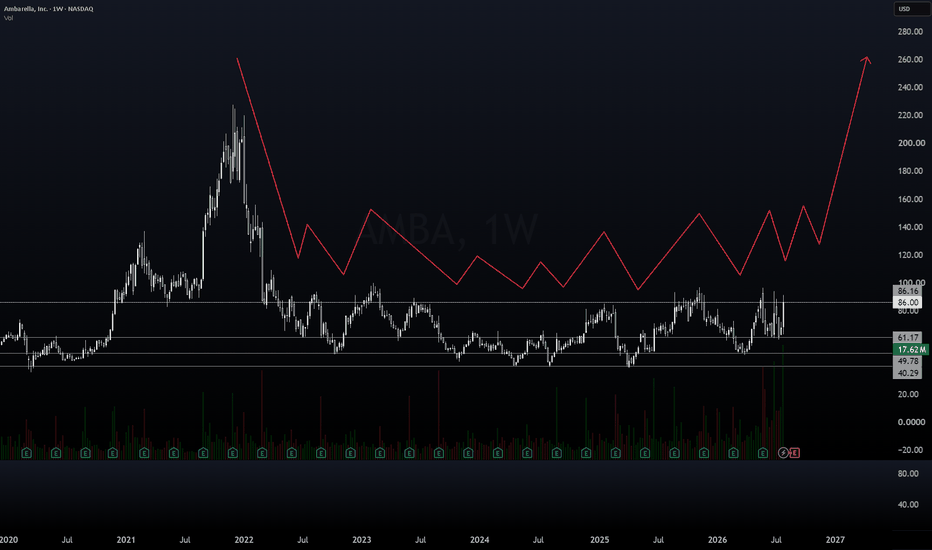Click the last green earnings E marker
The width and height of the screenshot is (932, 550).
coord(763,453)
